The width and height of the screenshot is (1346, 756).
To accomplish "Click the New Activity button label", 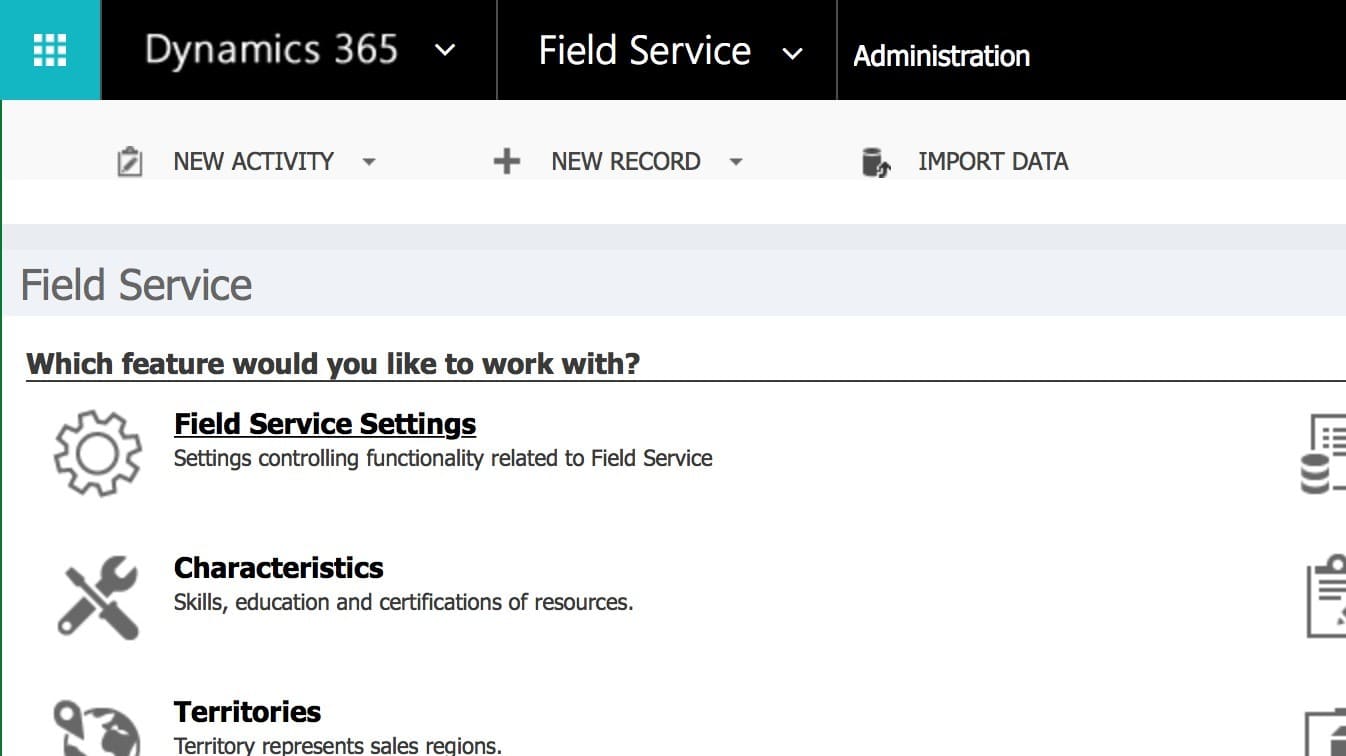I will (x=253, y=162).
